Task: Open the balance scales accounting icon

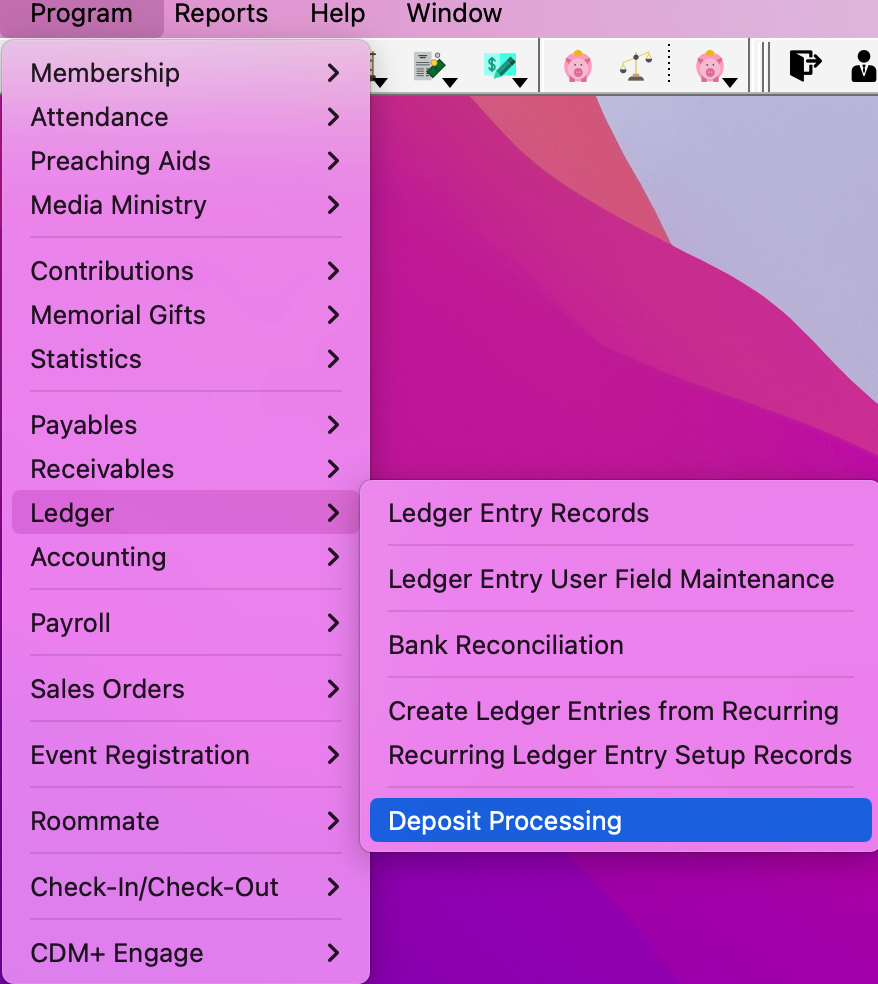Action: pos(637,65)
